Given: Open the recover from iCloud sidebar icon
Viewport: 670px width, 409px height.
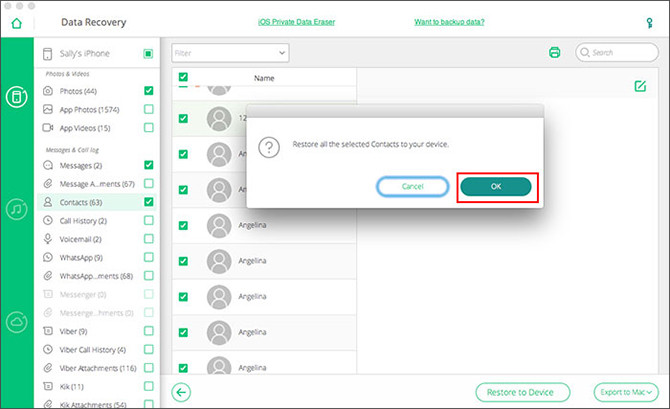Looking at the screenshot, I should pos(16,321).
